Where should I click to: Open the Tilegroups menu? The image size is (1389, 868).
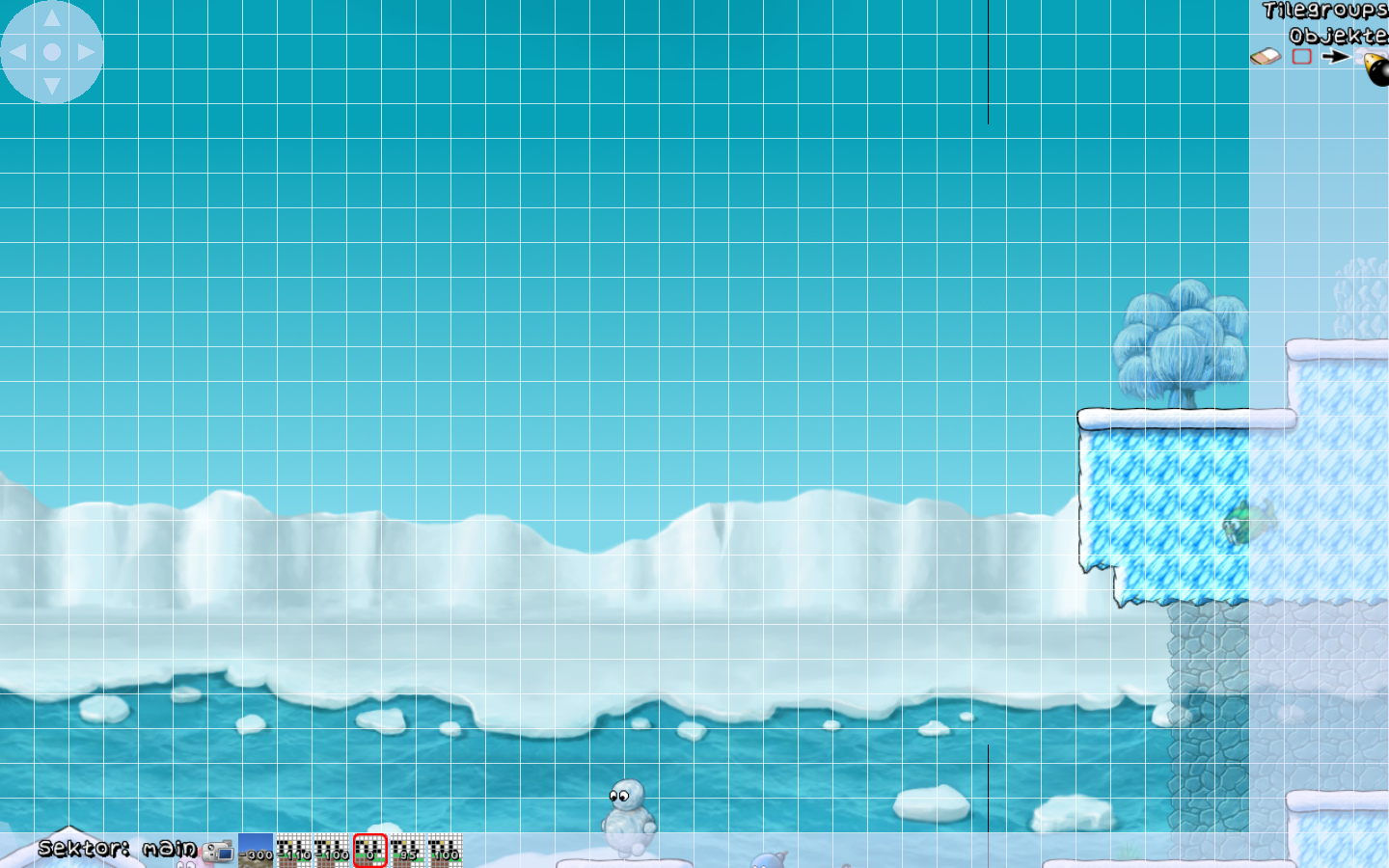(x=1324, y=11)
